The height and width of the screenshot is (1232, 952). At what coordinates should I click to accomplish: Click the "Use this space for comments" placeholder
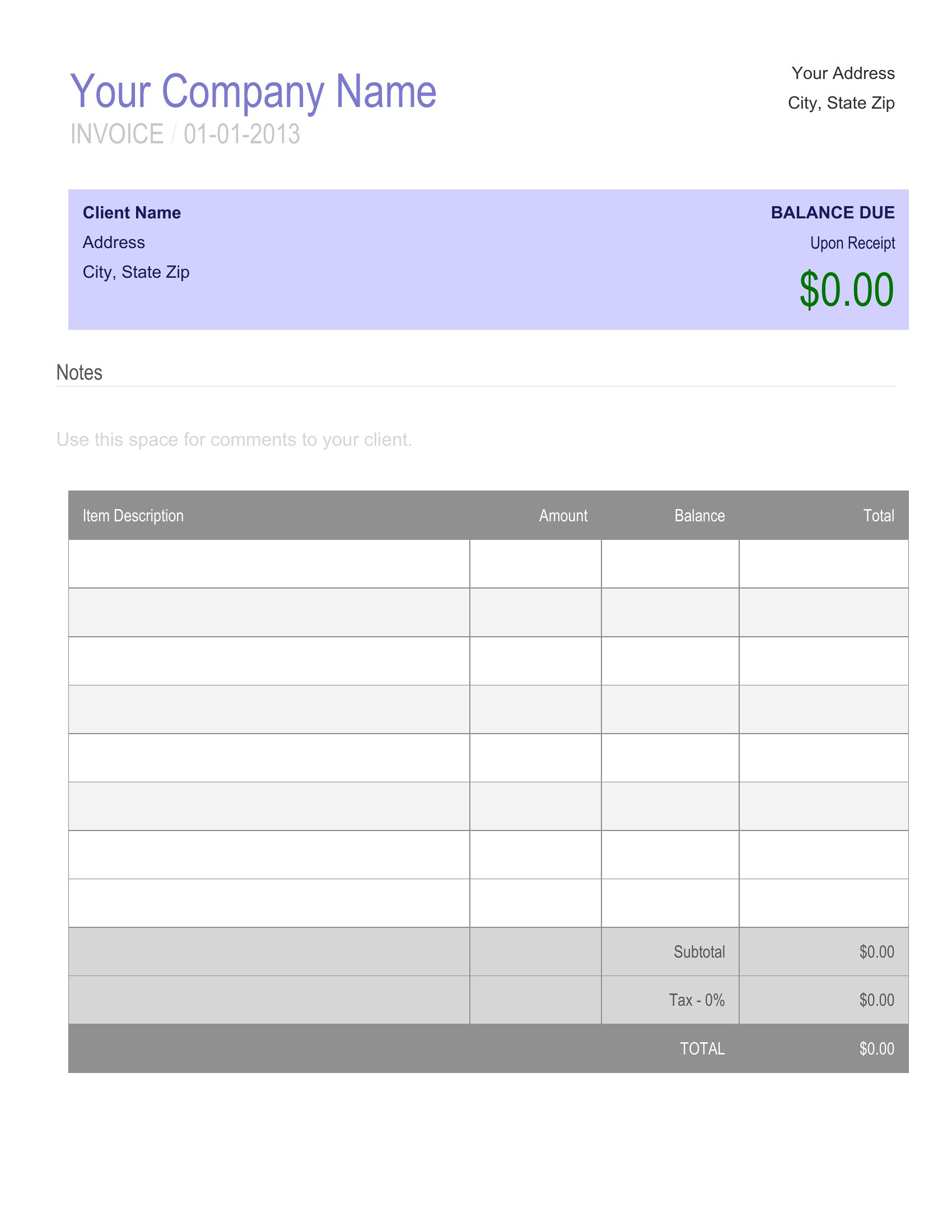(x=234, y=440)
